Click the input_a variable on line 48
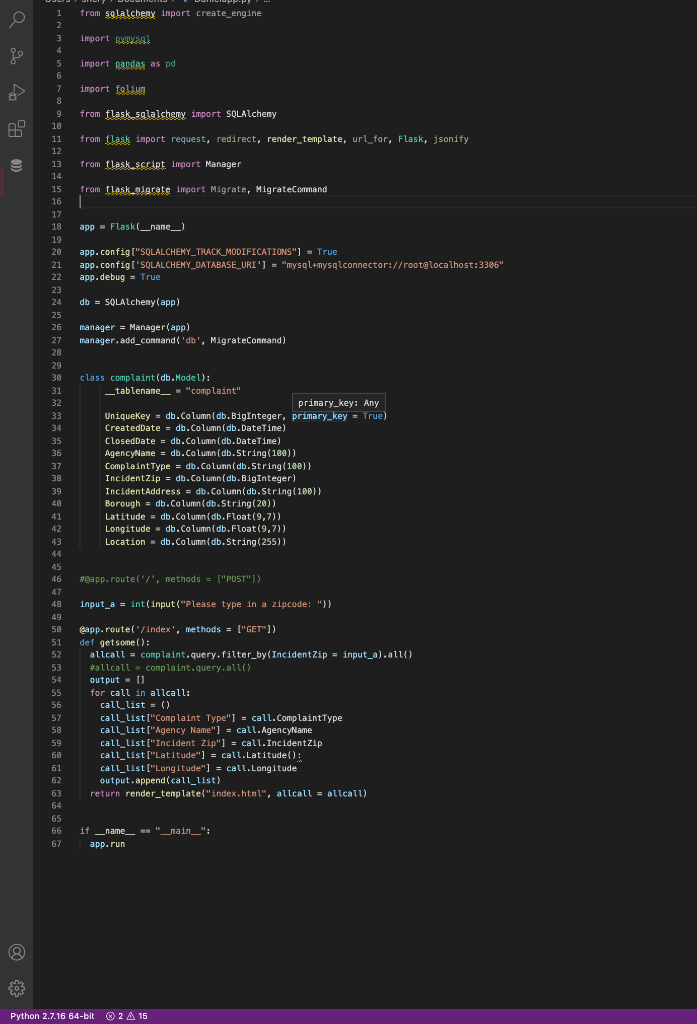The width and height of the screenshot is (697, 1024). click(x=97, y=604)
